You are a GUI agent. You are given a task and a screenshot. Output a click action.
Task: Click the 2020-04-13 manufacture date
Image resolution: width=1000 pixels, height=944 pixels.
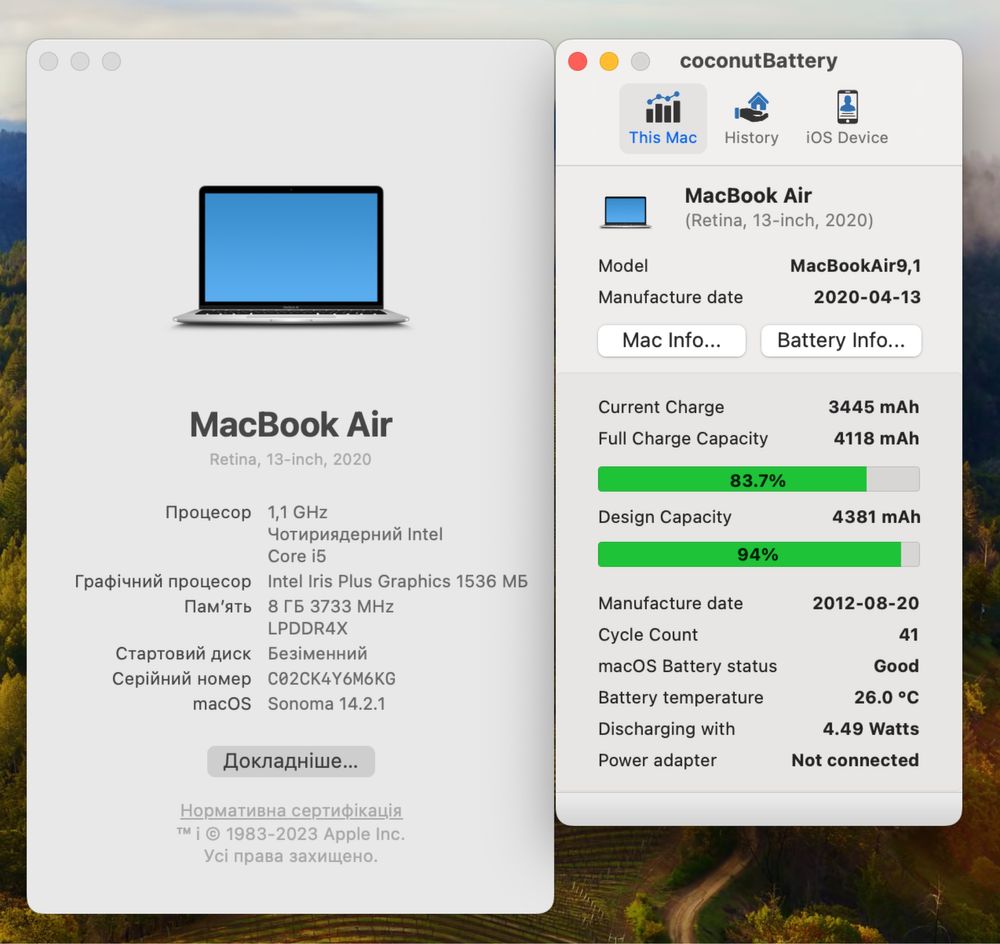[x=867, y=297]
